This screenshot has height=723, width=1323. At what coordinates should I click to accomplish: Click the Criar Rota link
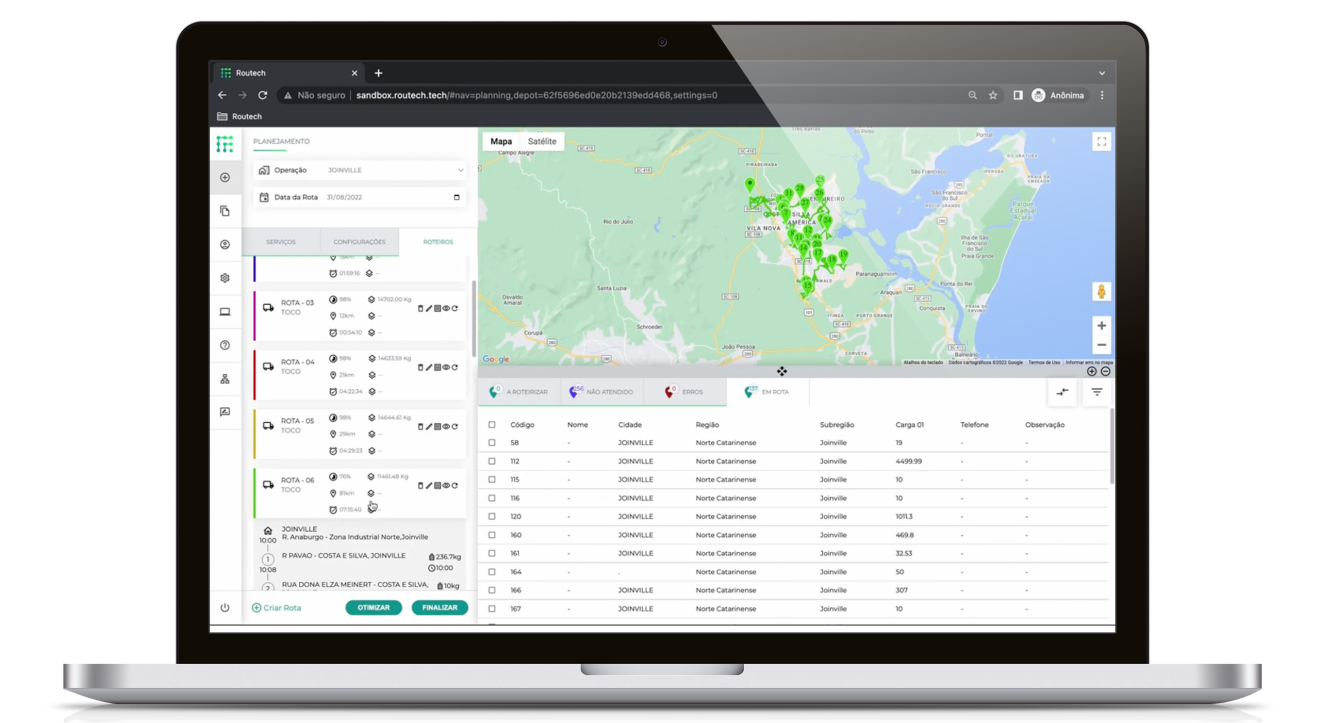coord(276,608)
